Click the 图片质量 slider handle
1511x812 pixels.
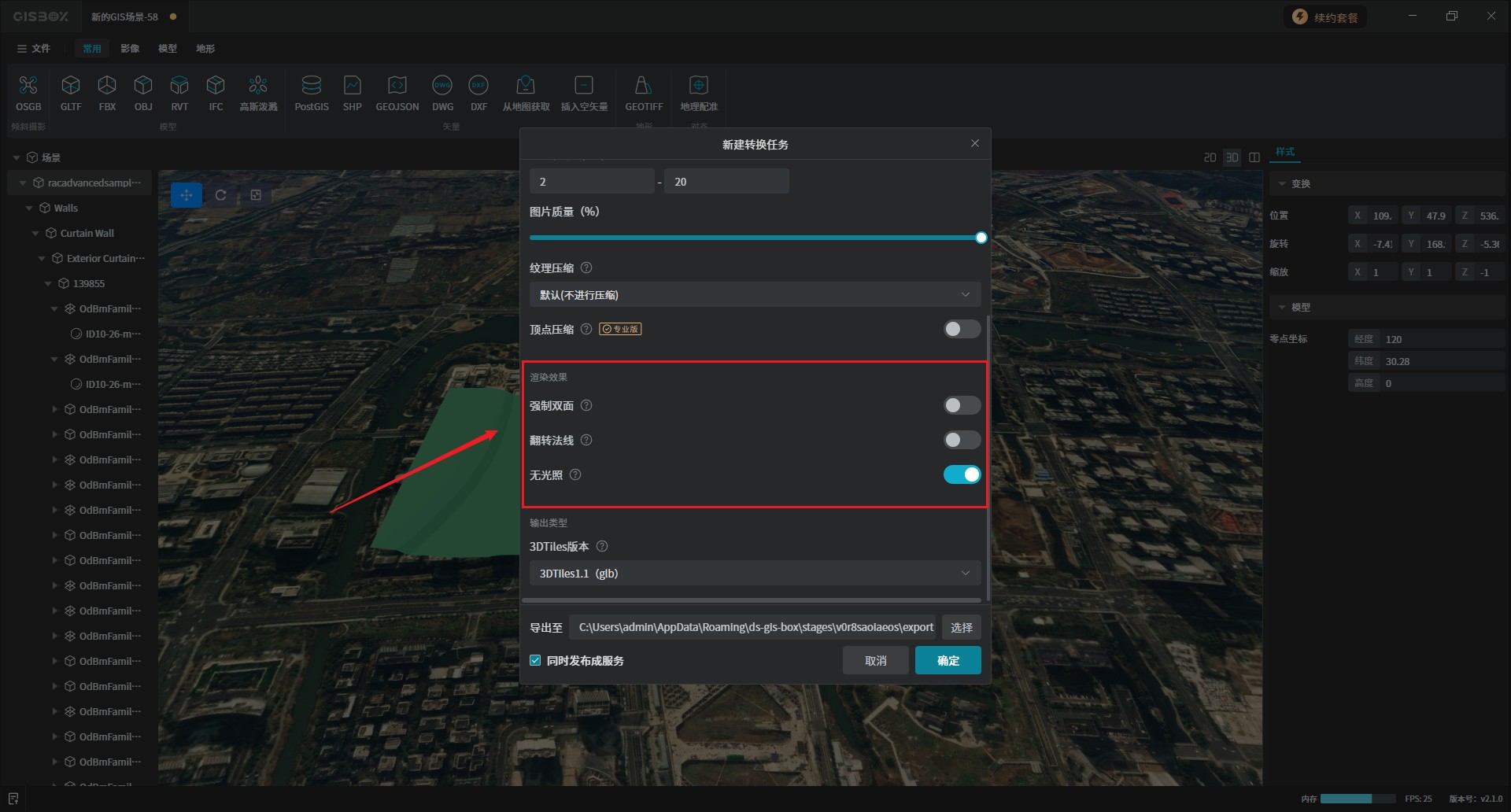981,238
